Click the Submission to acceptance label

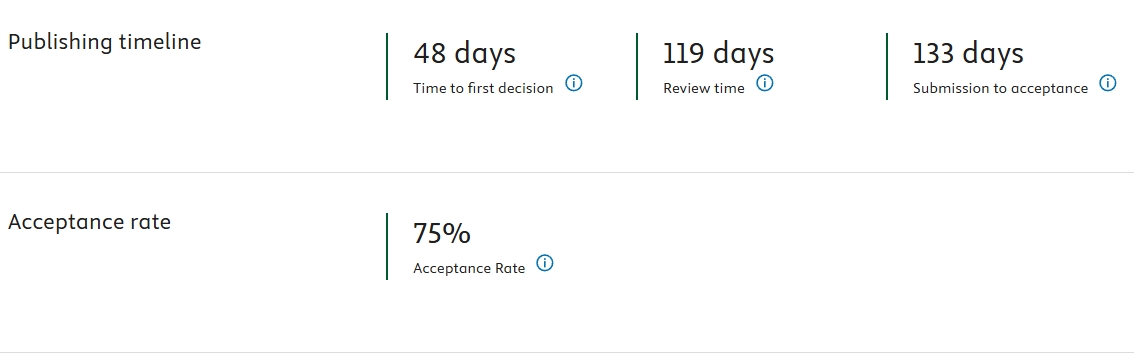pyautogui.click(x=1000, y=88)
